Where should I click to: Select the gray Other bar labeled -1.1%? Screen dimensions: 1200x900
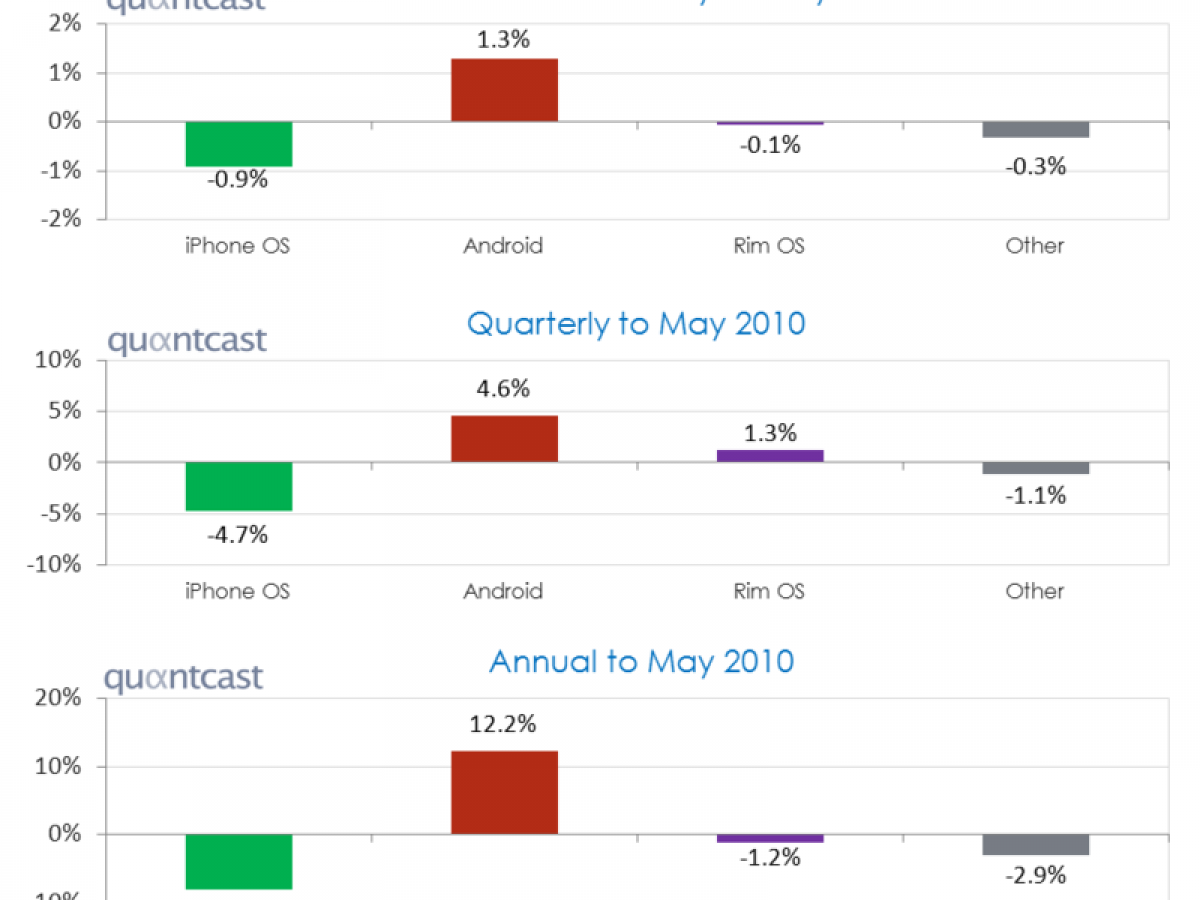[1035, 468]
